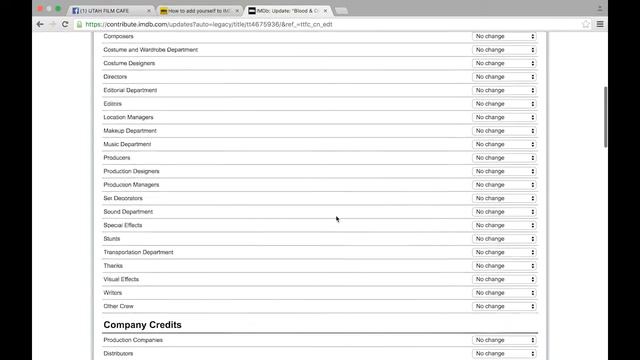Open the Music Department dropdown
Viewport: 640px width, 360px height.
pyautogui.click(x=504, y=144)
